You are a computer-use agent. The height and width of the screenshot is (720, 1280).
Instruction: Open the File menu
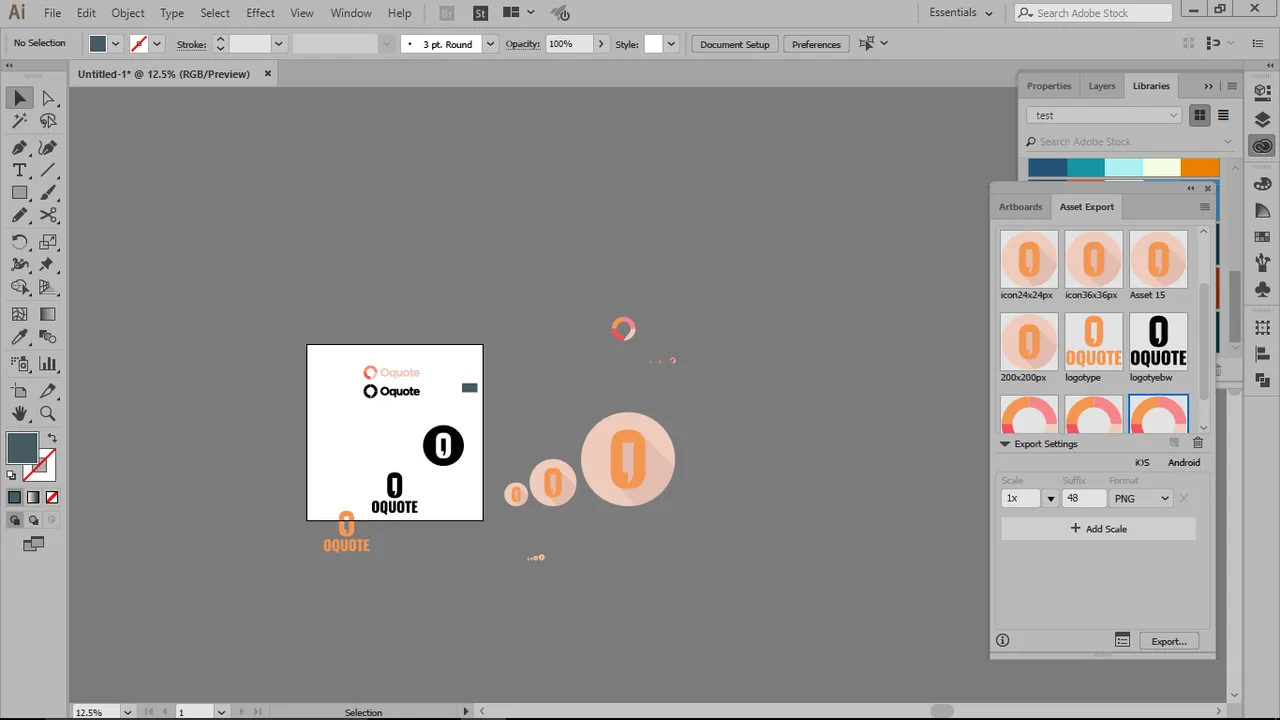53,13
